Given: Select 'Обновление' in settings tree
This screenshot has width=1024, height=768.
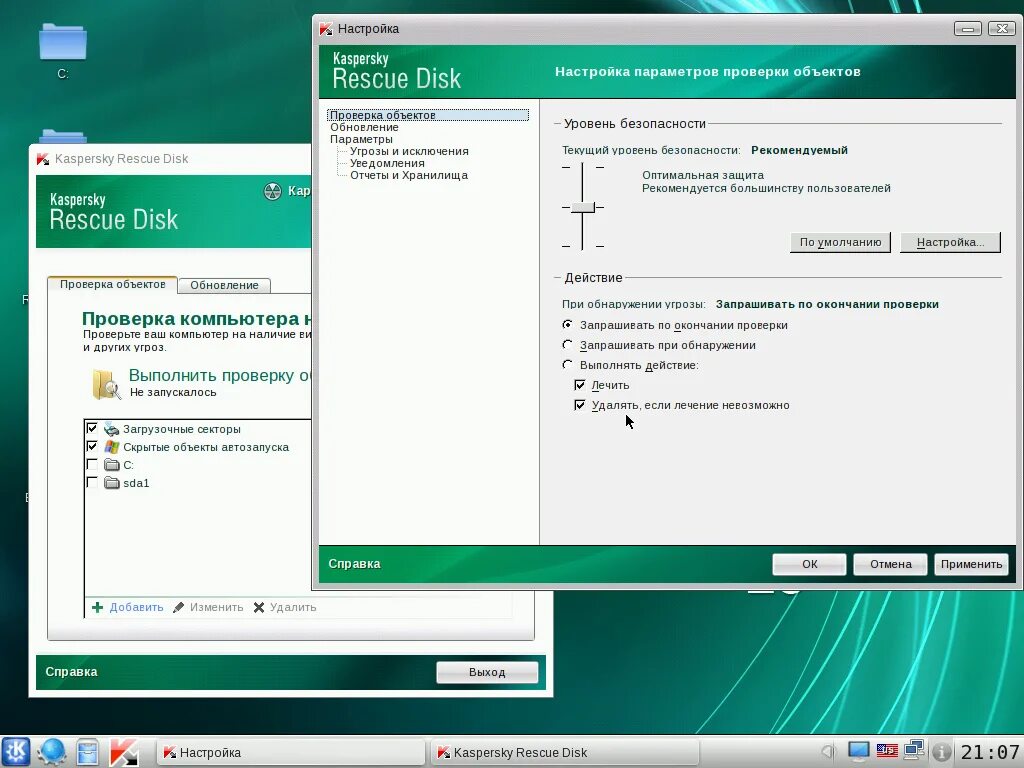Looking at the screenshot, I should (x=364, y=127).
